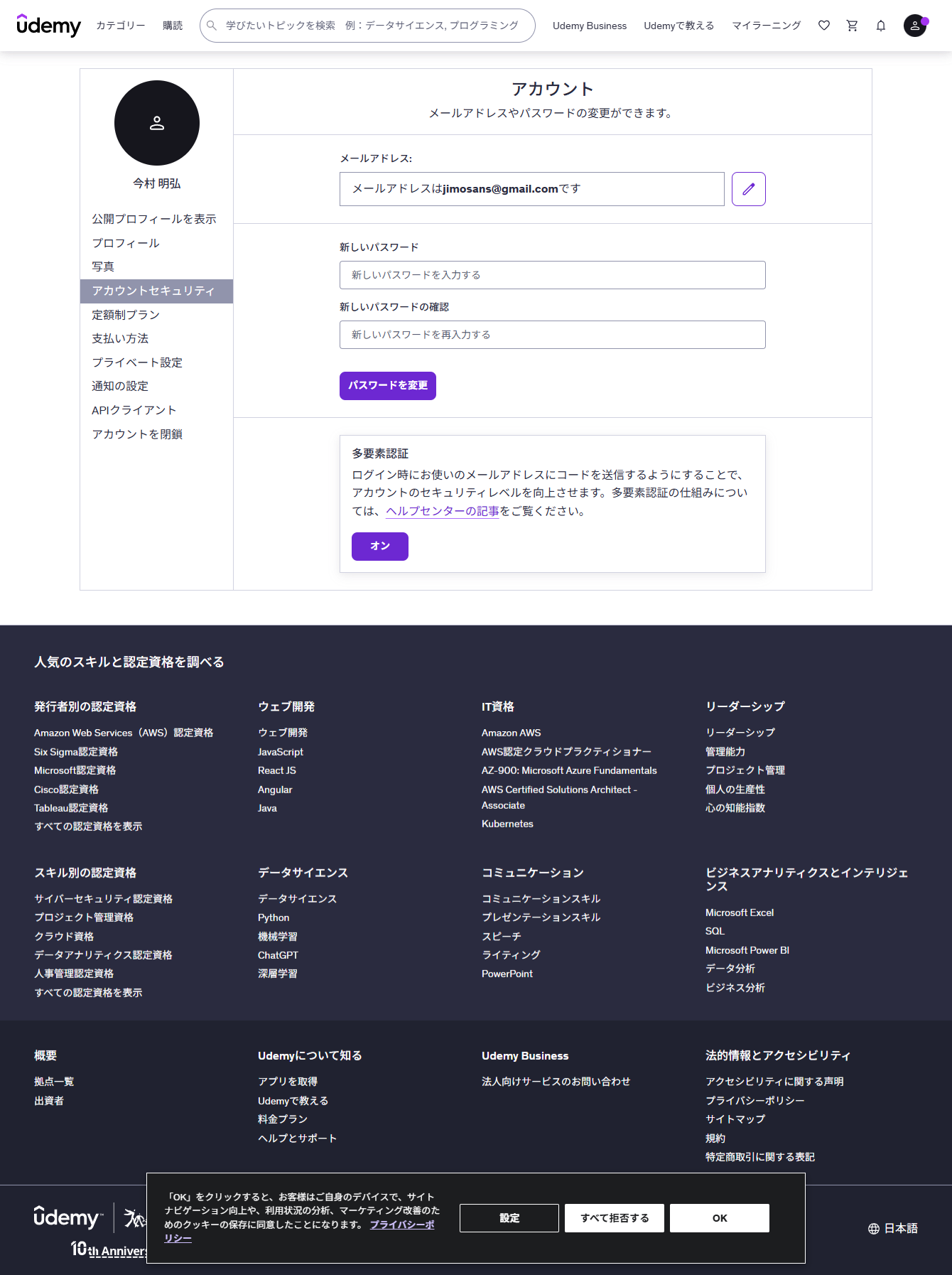
Task: Go to 支払い方法 in the sidebar
Action: click(x=120, y=338)
